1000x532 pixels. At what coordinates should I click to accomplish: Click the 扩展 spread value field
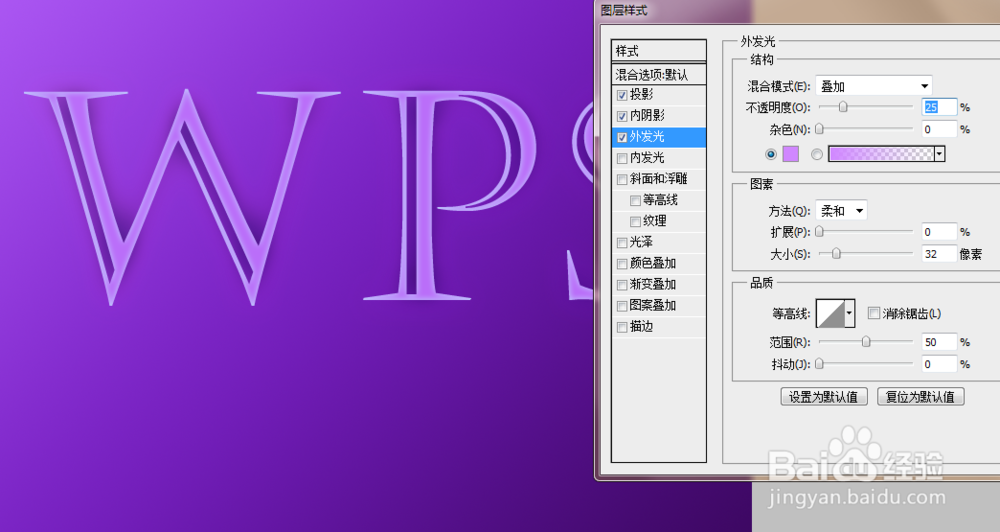coord(939,232)
